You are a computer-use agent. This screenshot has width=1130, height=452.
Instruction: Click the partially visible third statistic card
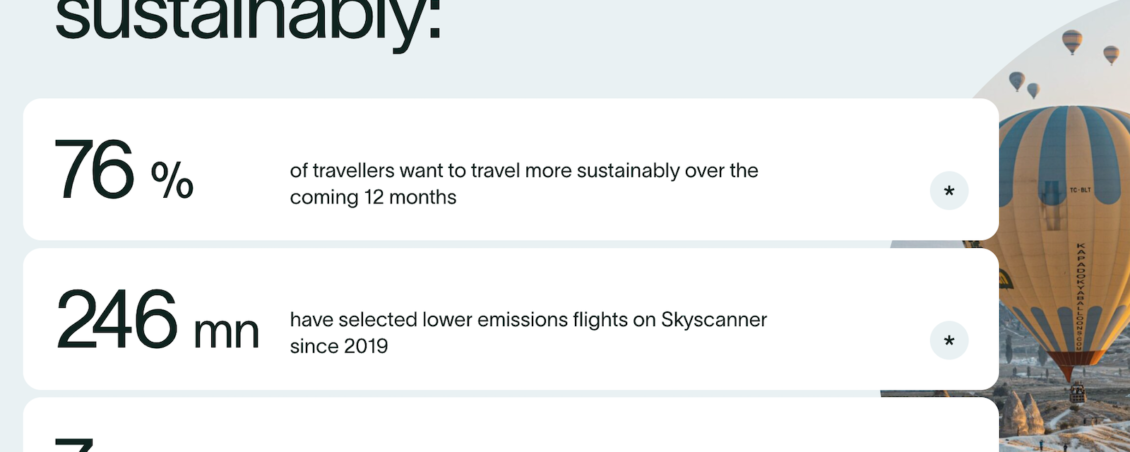(511, 425)
